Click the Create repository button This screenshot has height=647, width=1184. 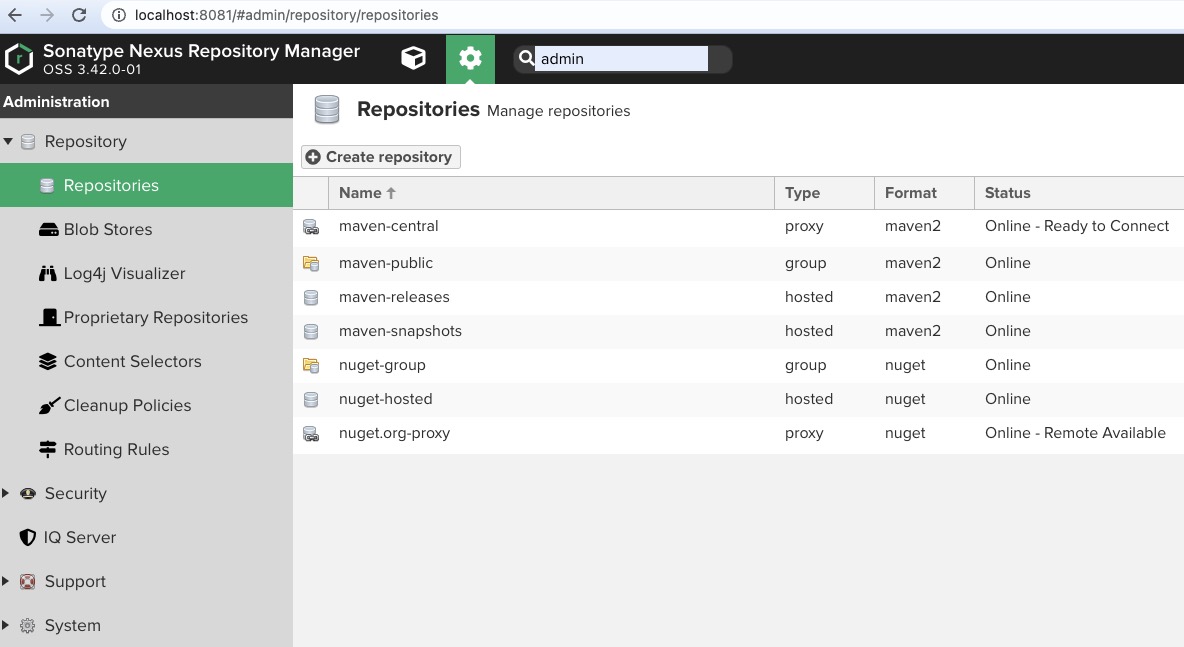tap(381, 157)
